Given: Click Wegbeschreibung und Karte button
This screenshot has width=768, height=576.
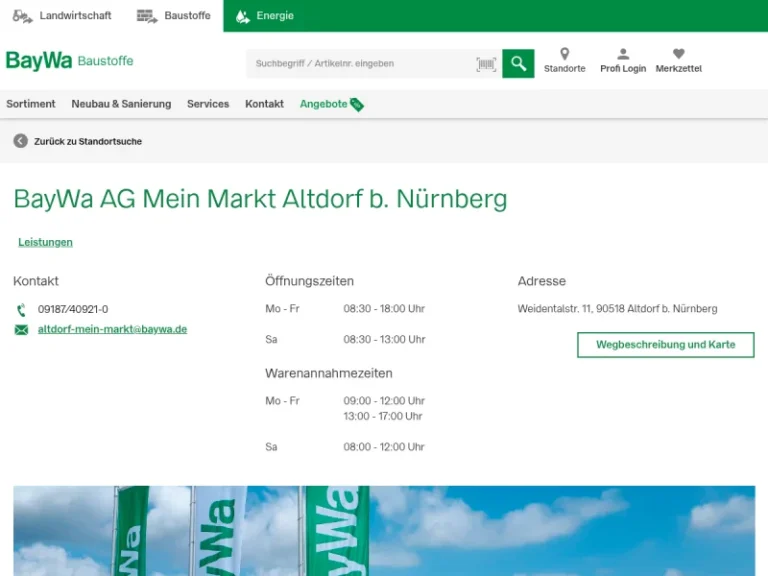Looking at the screenshot, I should (x=666, y=345).
